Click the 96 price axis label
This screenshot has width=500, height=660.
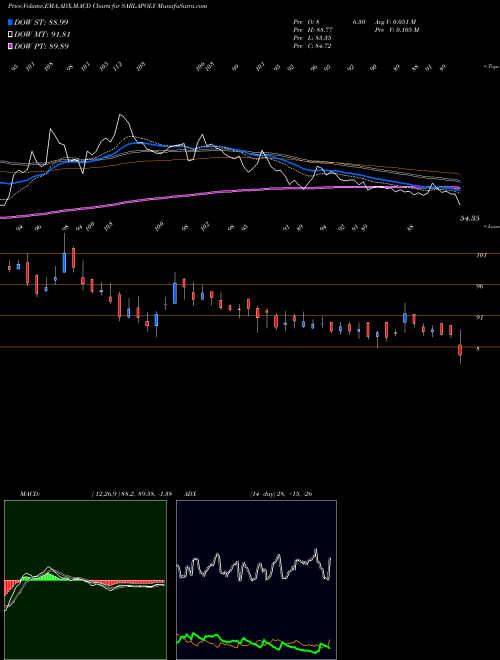tap(480, 286)
